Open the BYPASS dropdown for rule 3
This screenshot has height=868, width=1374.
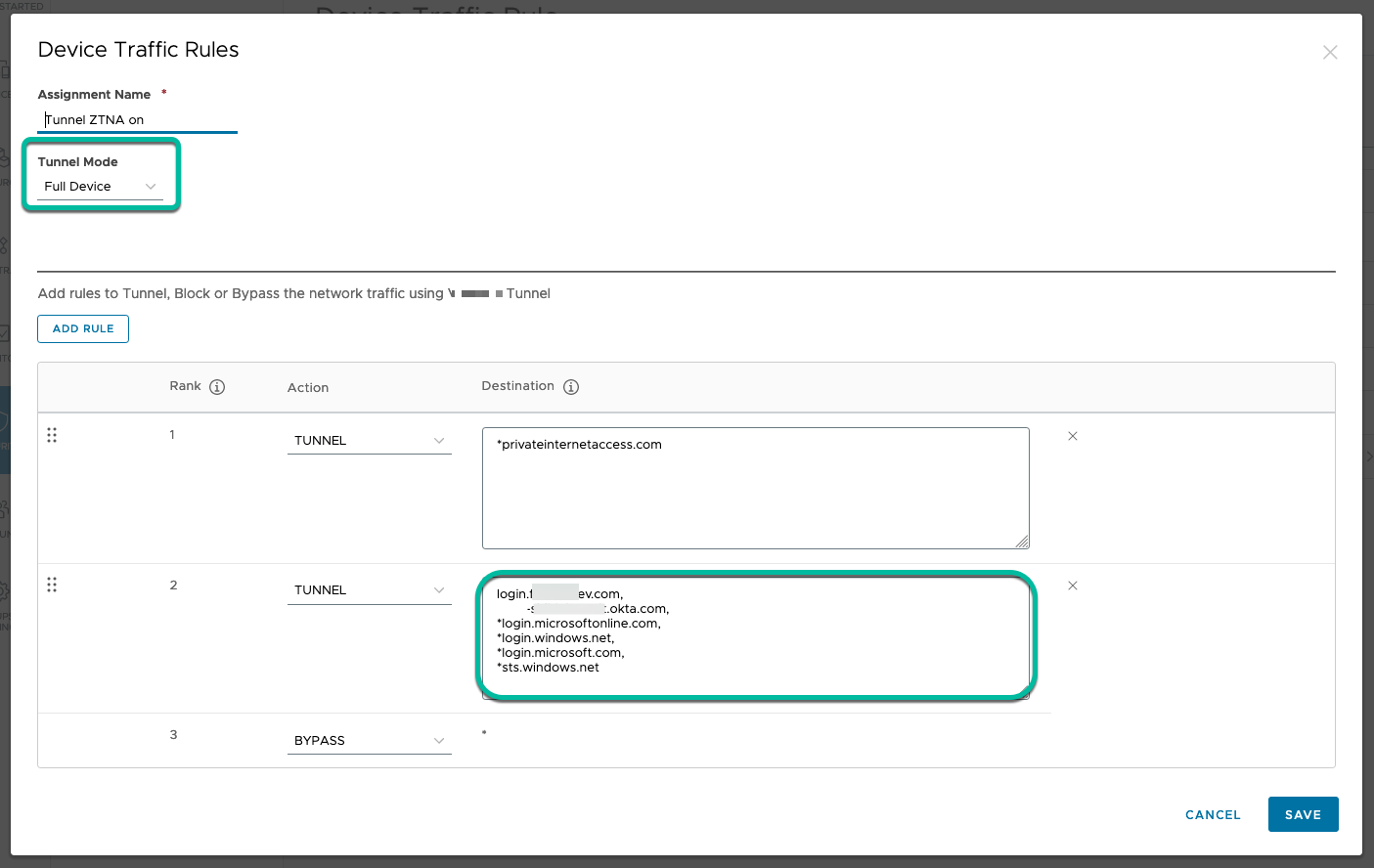369,740
